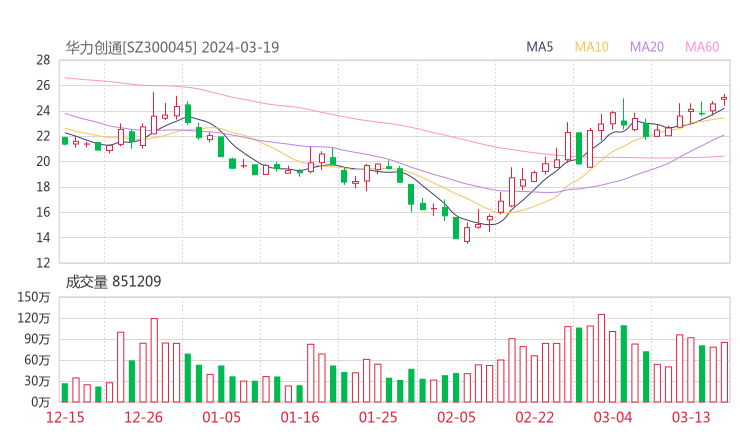Click the volume axis label 120万
The image size is (740, 440).
pyautogui.click(x=34, y=318)
